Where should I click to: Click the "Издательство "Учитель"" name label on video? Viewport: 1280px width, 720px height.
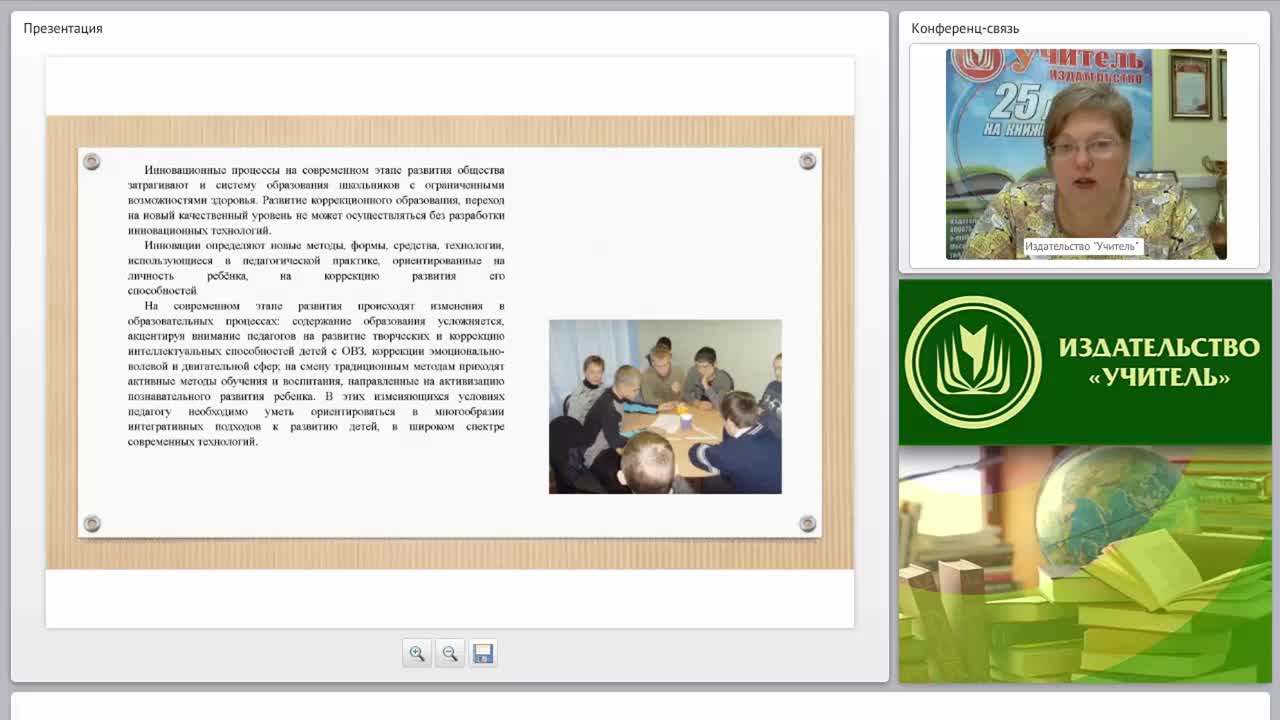(1082, 246)
